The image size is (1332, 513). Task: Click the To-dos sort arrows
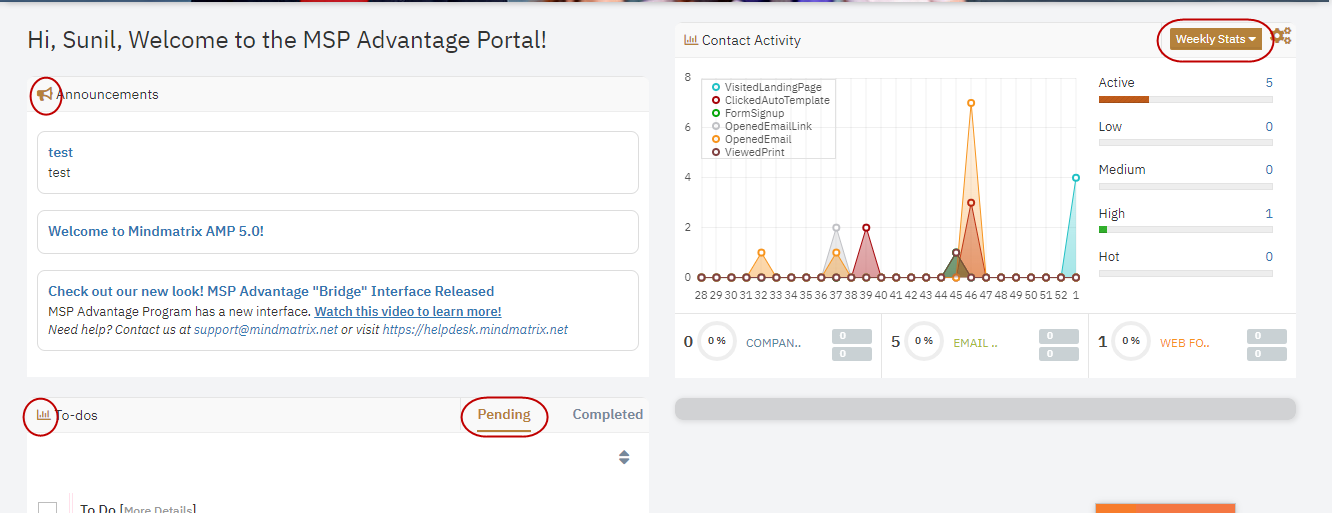point(624,457)
